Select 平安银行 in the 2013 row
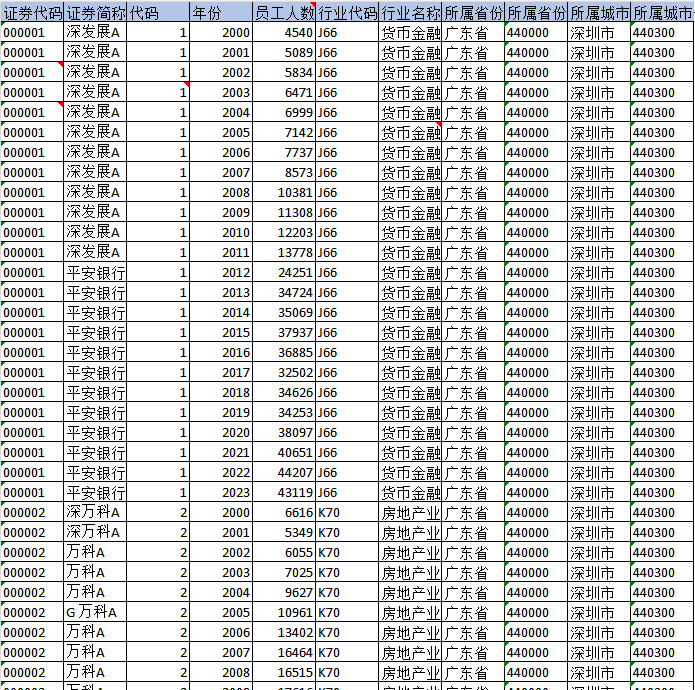Image resolution: width=695 pixels, height=690 pixels. 95,292
